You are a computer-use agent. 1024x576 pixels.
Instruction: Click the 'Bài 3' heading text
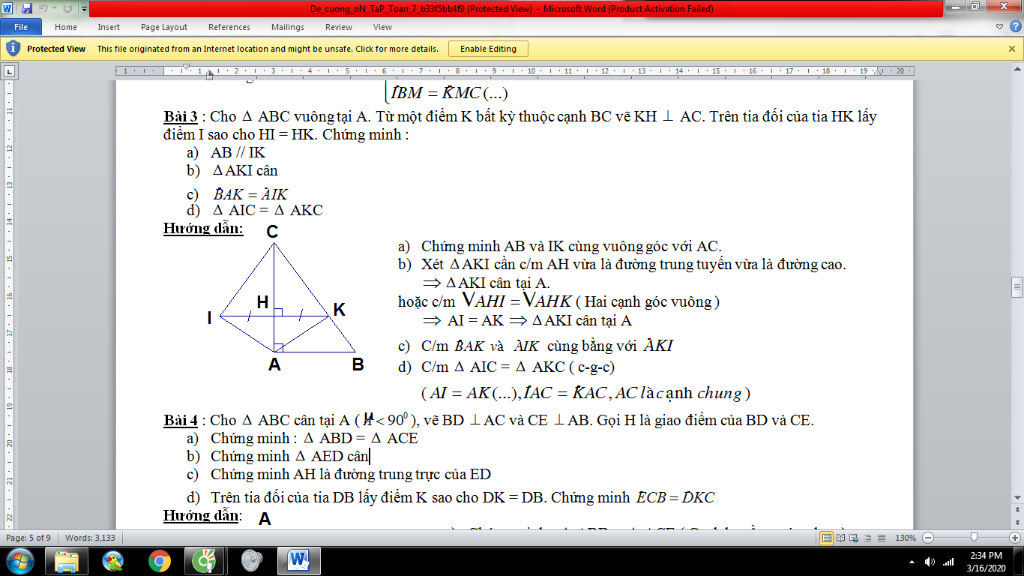coord(180,117)
